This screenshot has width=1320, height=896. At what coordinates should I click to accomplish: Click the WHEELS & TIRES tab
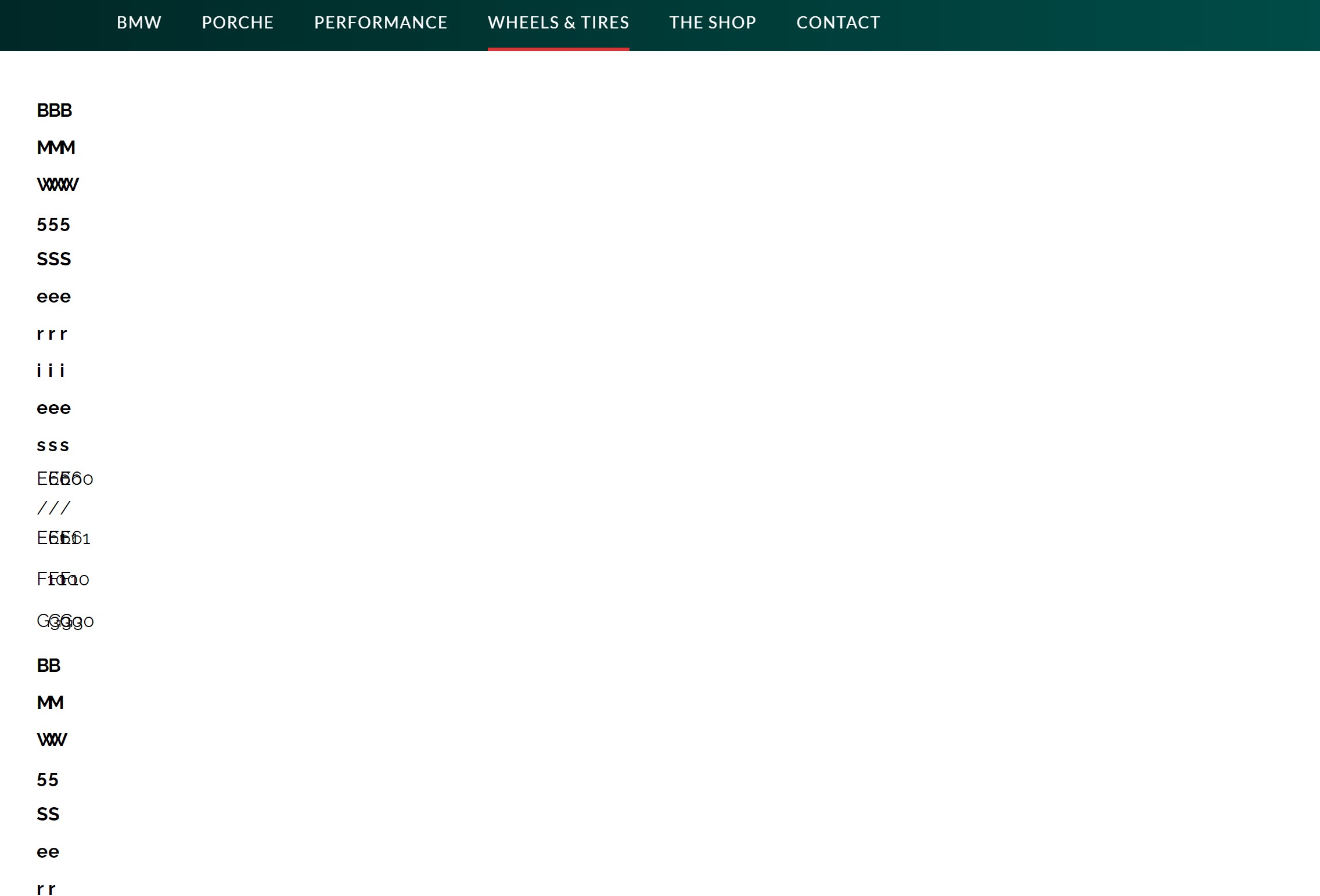(x=558, y=23)
